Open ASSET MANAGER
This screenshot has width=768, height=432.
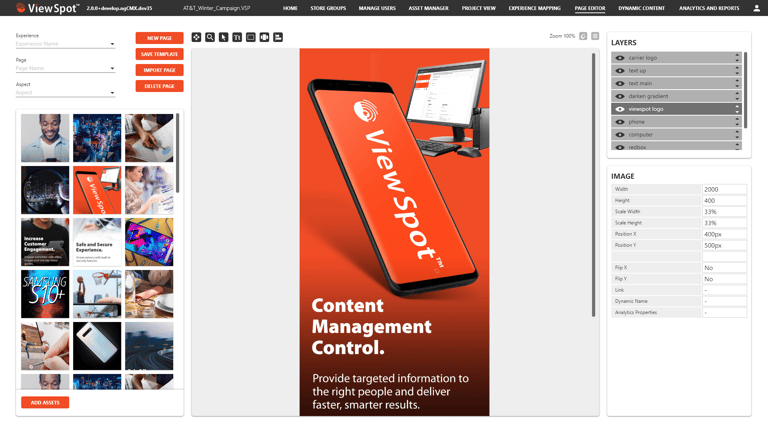tap(429, 8)
